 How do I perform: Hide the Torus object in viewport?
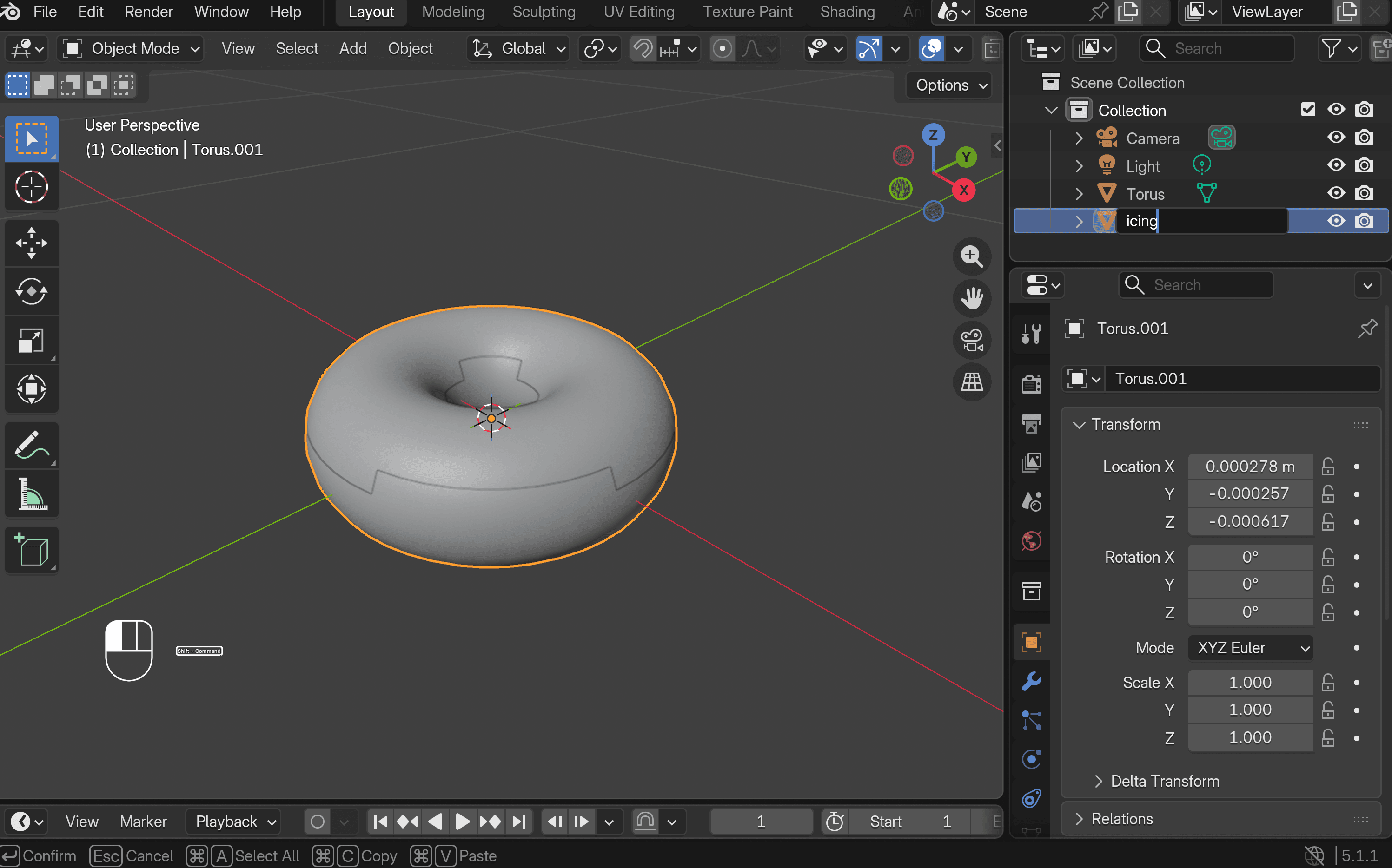1336,193
